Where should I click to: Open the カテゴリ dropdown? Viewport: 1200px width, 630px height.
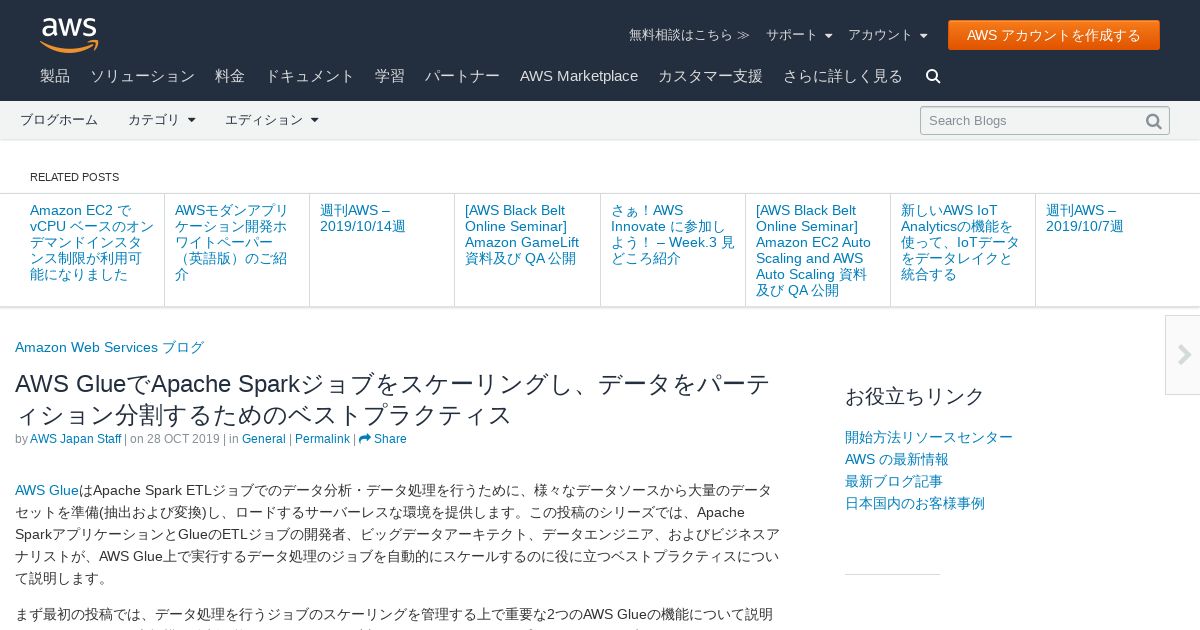click(x=162, y=120)
